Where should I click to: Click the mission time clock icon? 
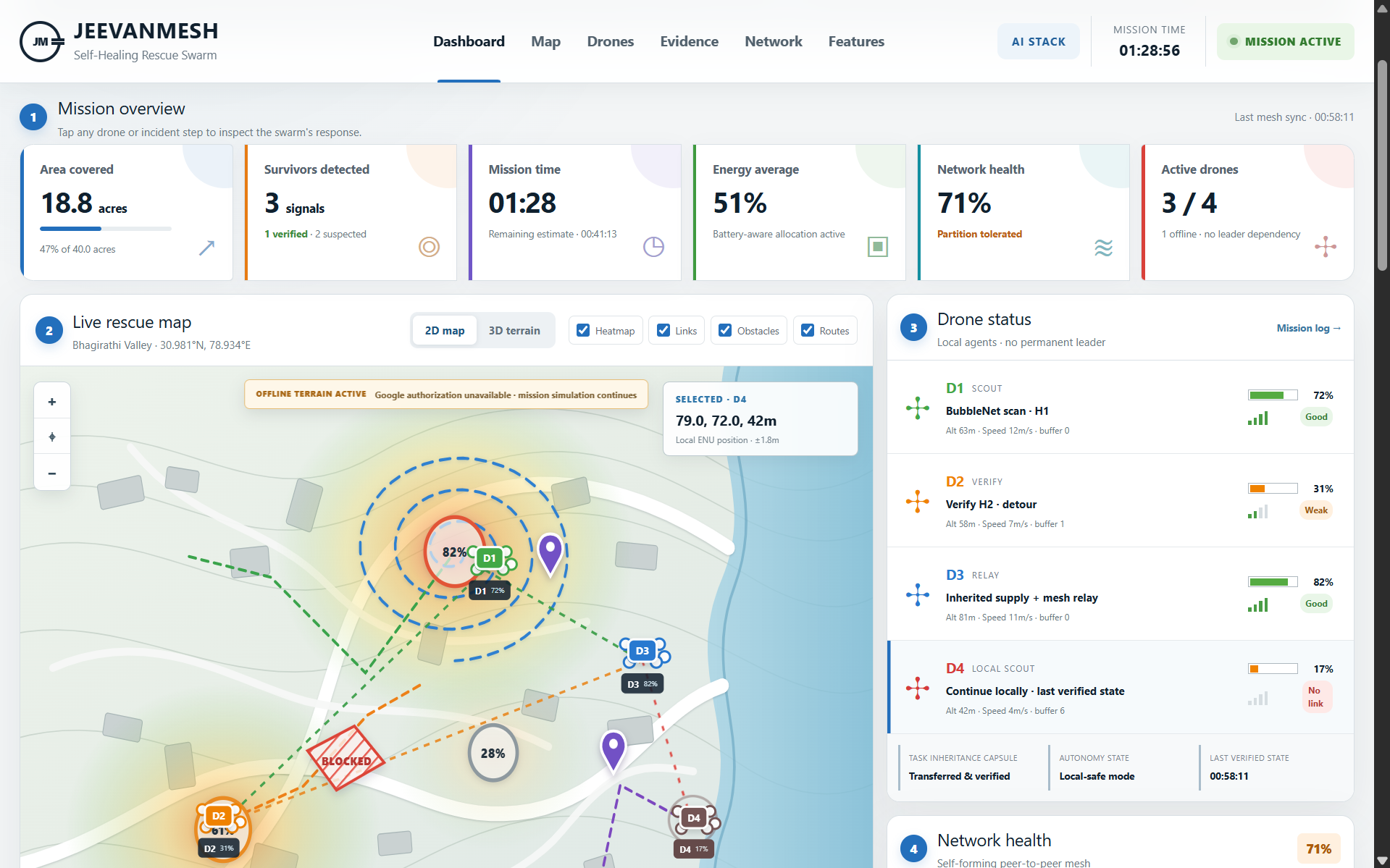[x=653, y=247]
